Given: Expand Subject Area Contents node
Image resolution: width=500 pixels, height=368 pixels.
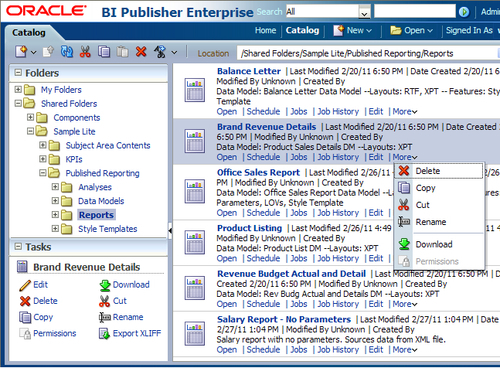Looking at the screenshot, I should (x=43, y=145).
